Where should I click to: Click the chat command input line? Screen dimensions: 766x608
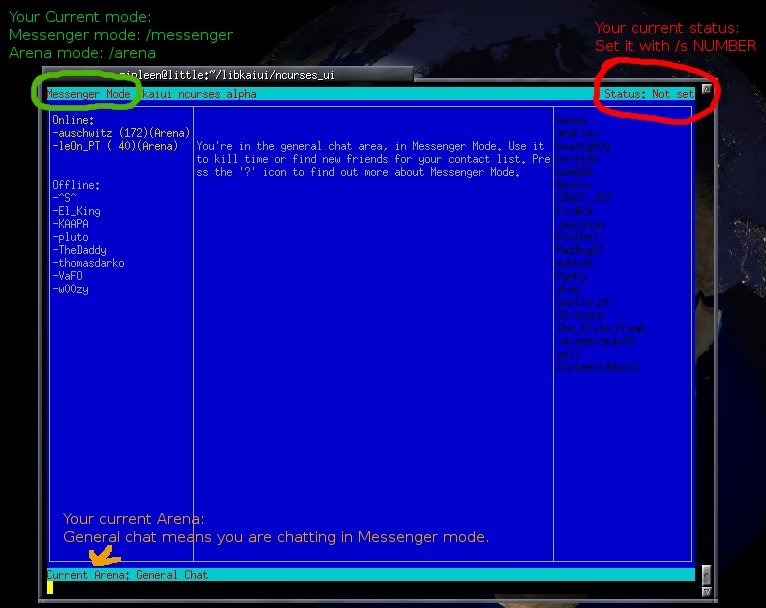(370, 588)
